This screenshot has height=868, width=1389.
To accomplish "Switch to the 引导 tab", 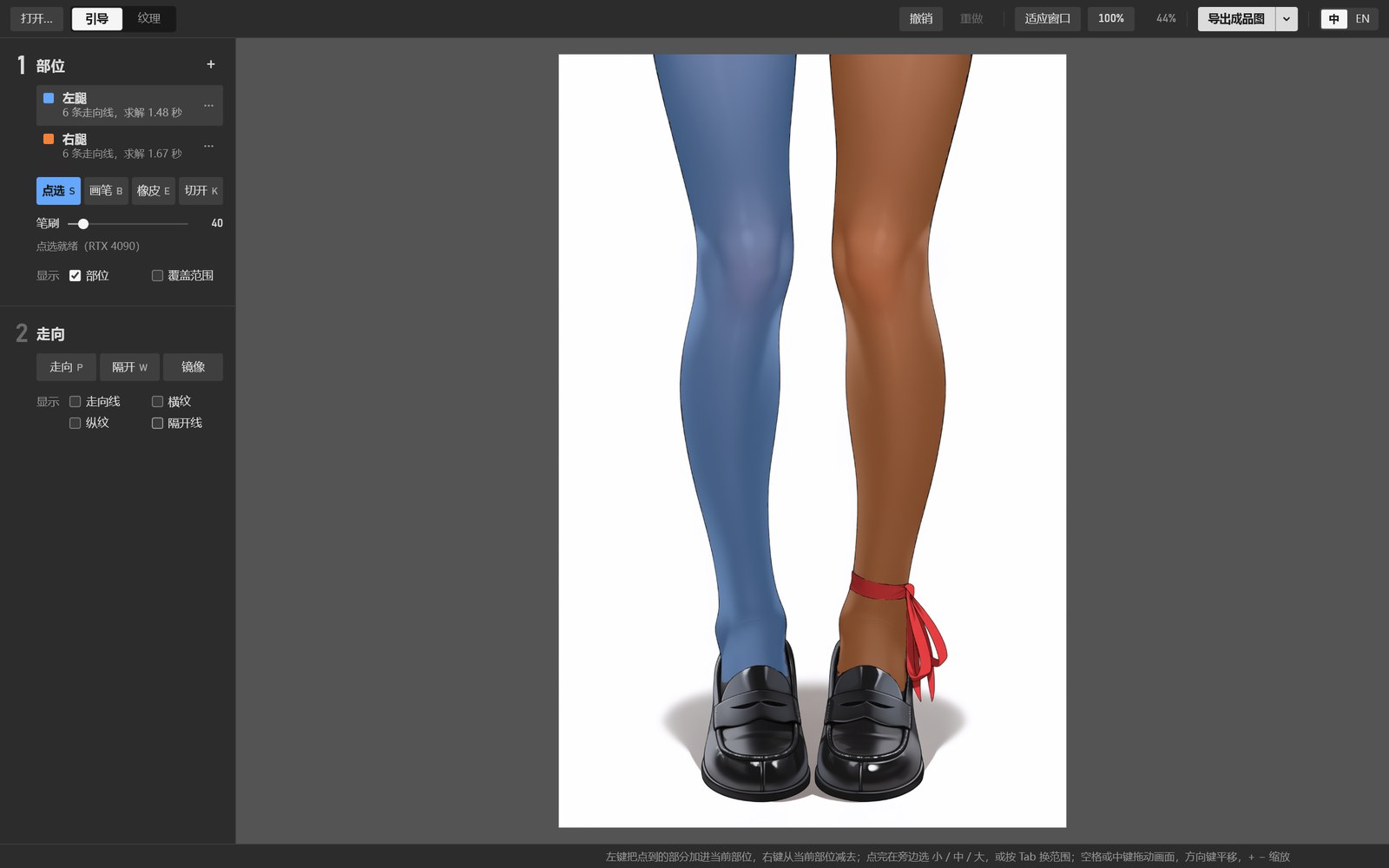I will point(96,18).
